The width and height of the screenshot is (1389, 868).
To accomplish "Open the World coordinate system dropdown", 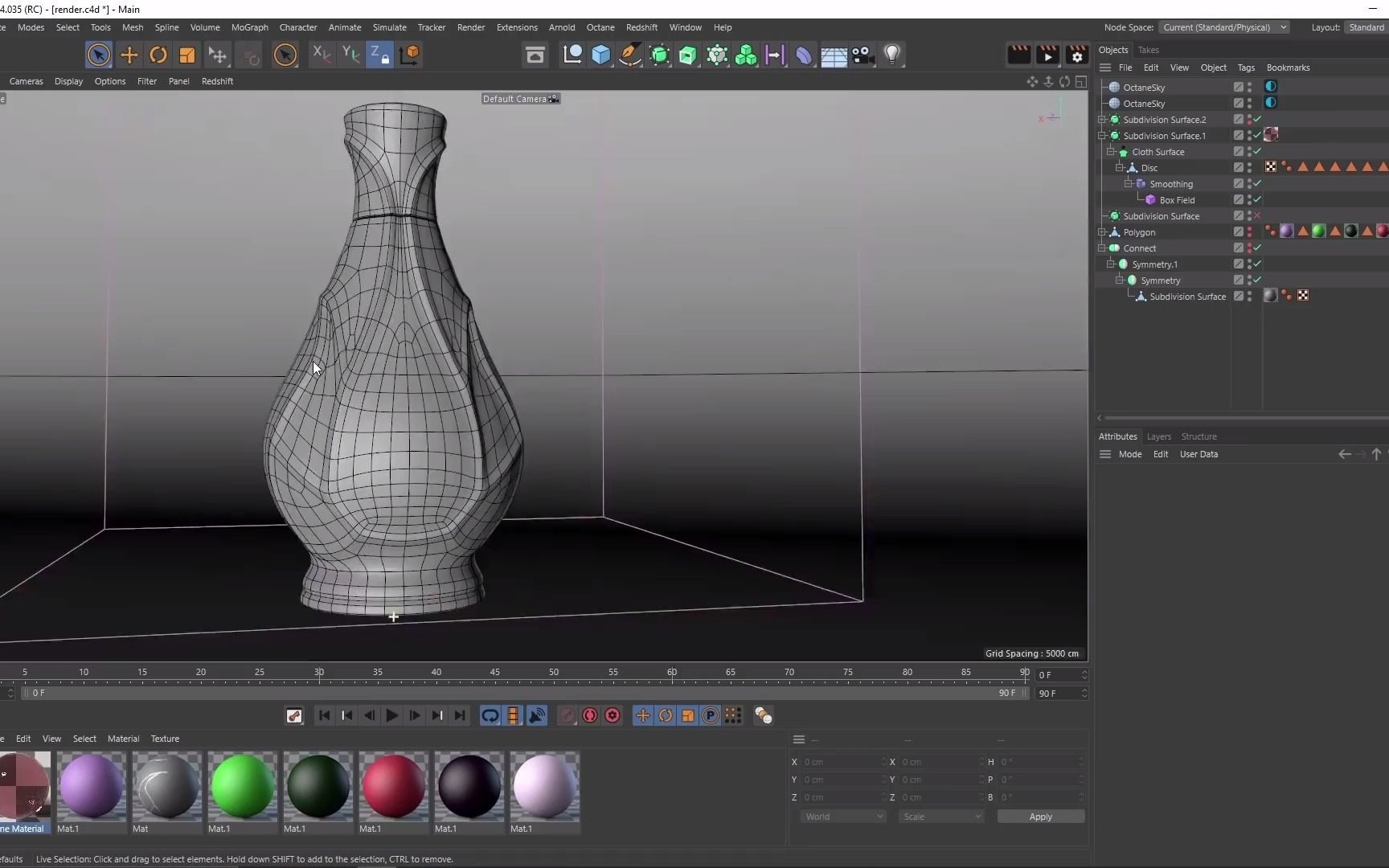I will tap(843, 816).
